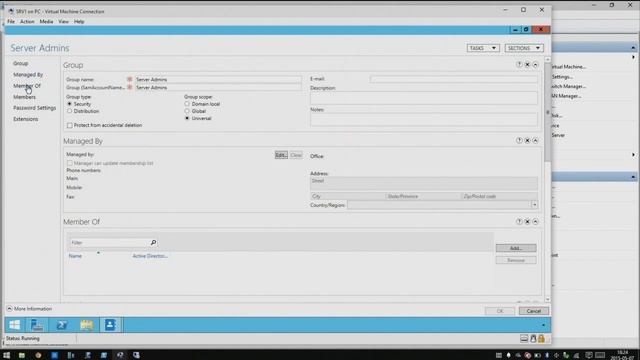Open the notification center icon in the system tray
The image size is (640, 360).
[589, 355]
